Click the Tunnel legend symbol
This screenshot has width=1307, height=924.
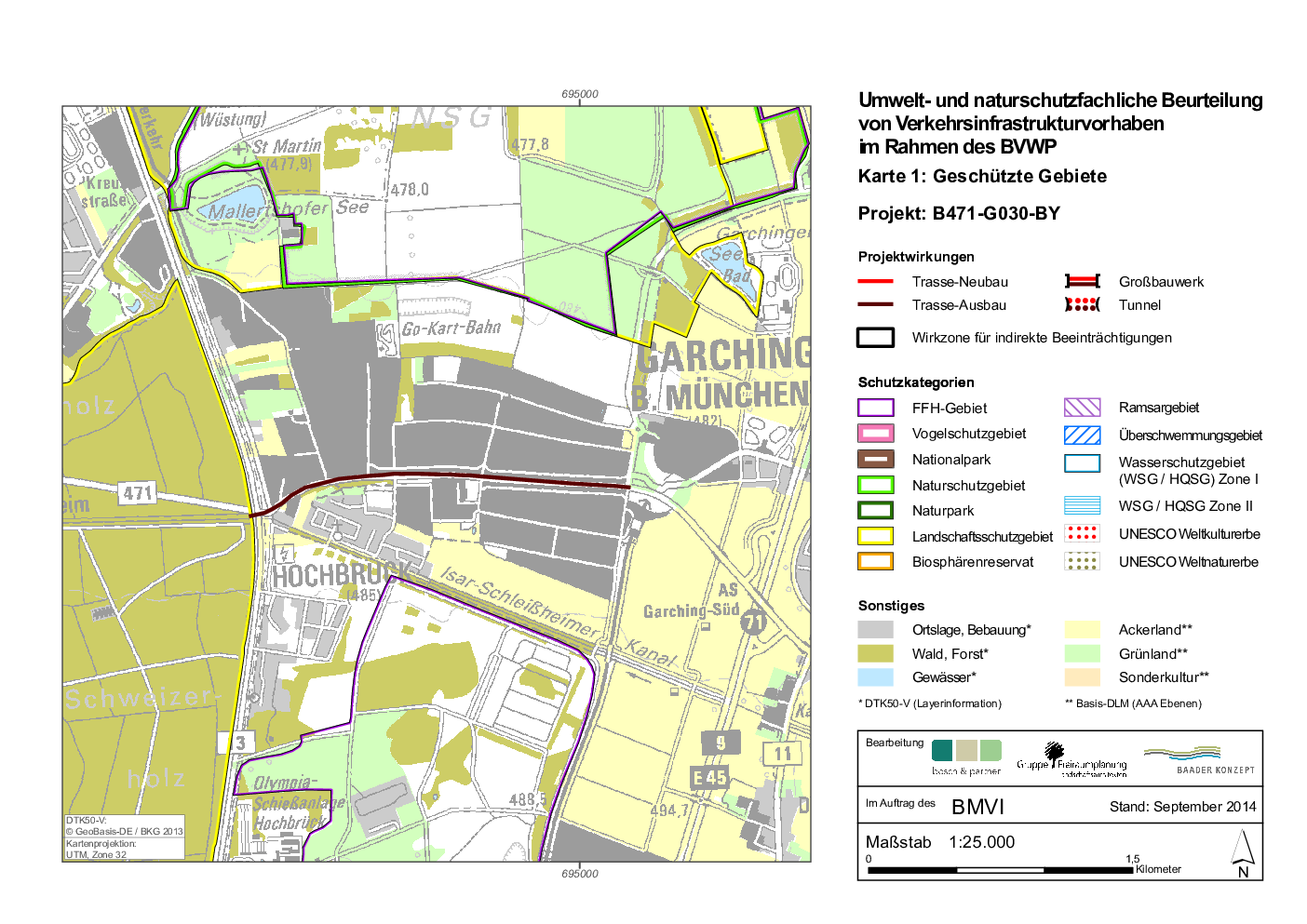point(1082,305)
